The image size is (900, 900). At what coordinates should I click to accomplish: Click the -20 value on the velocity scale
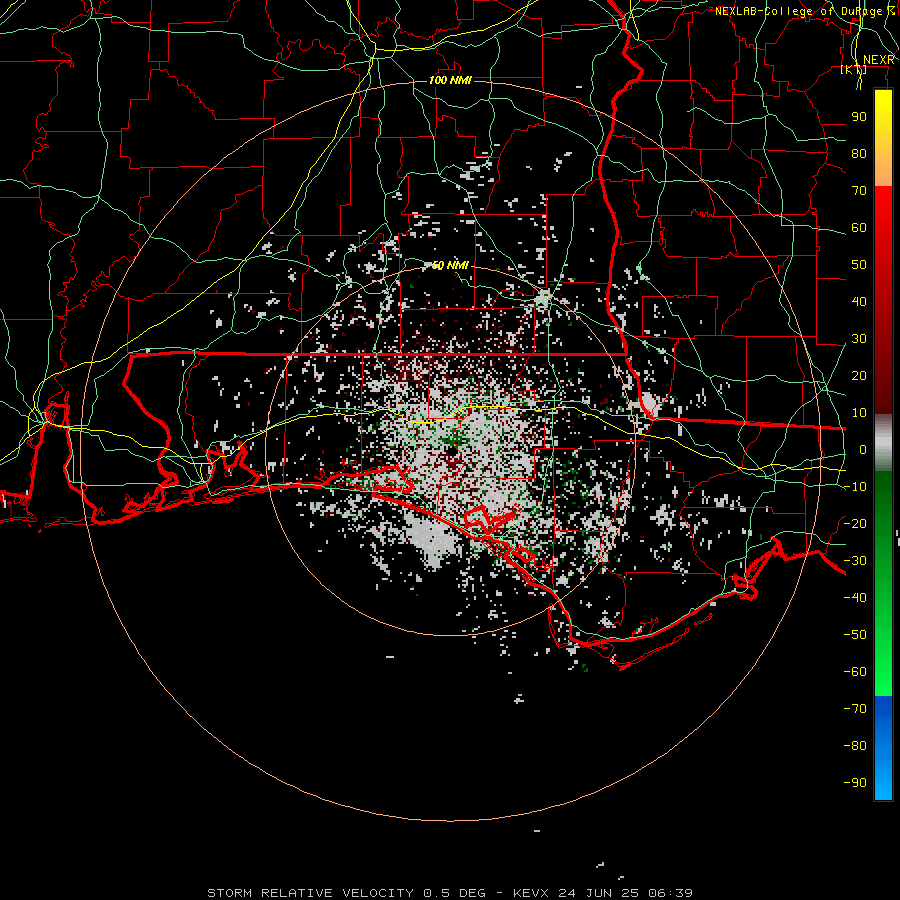click(x=855, y=523)
